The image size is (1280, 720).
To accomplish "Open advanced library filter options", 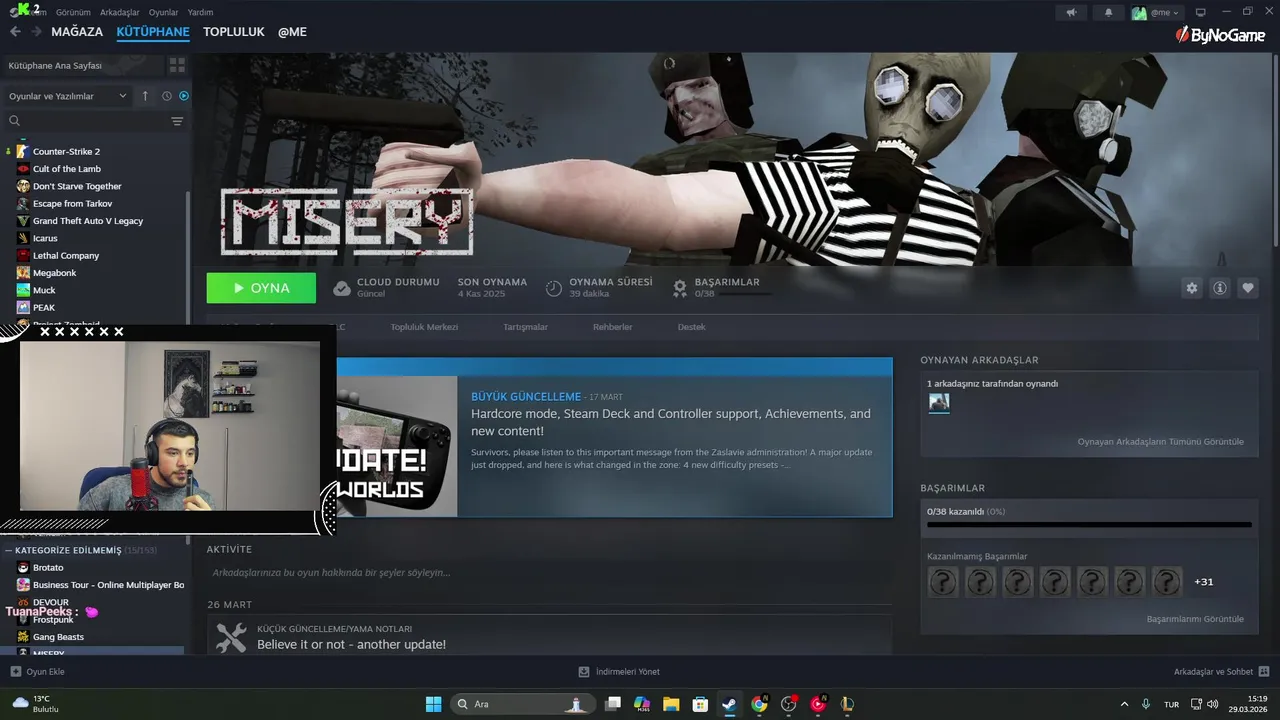I will pyautogui.click(x=177, y=121).
